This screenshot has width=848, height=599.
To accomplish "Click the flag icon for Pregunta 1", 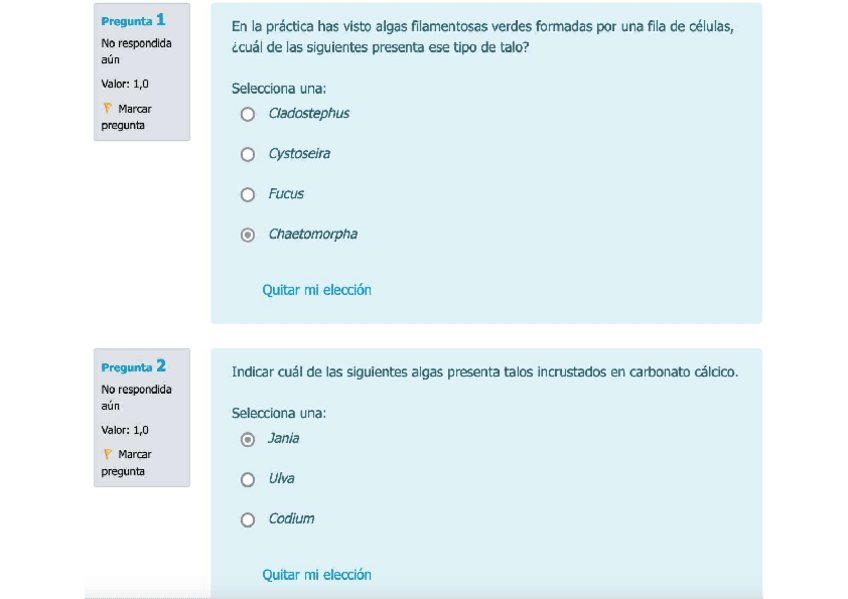I will pos(107,108).
